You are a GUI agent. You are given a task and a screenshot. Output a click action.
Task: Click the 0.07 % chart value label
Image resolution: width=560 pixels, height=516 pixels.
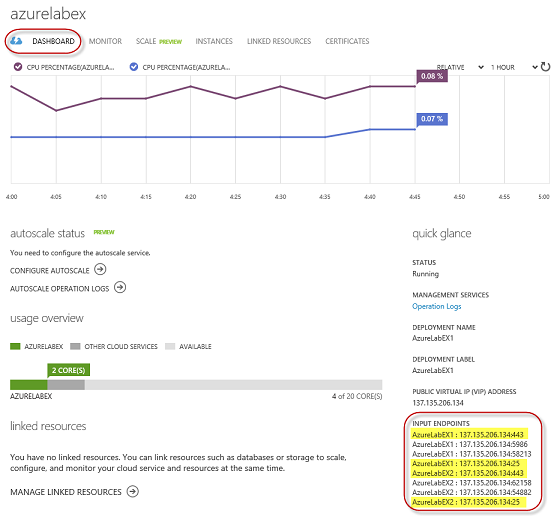(432, 119)
